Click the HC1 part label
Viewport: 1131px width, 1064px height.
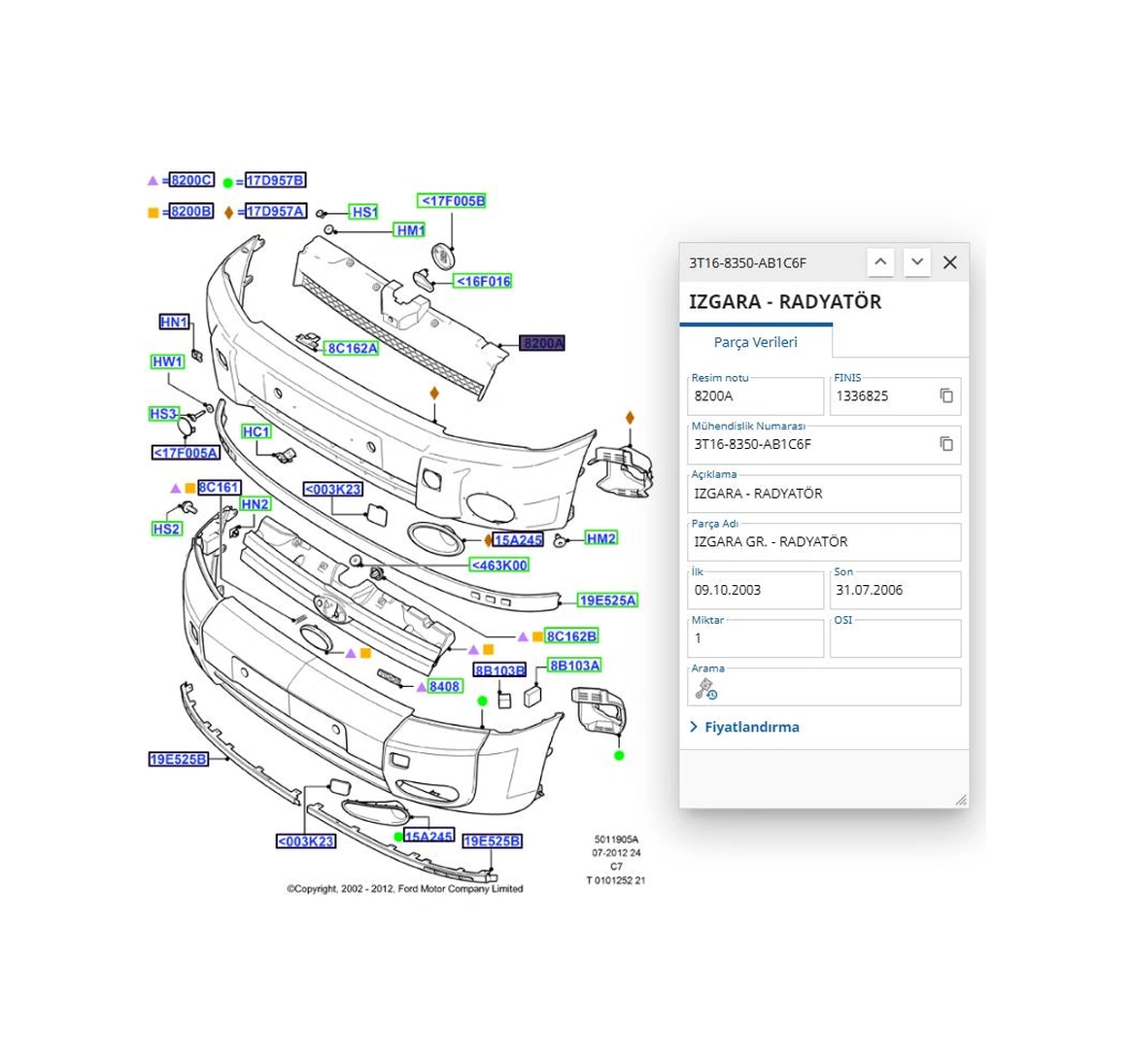pyautogui.click(x=256, y=431)
